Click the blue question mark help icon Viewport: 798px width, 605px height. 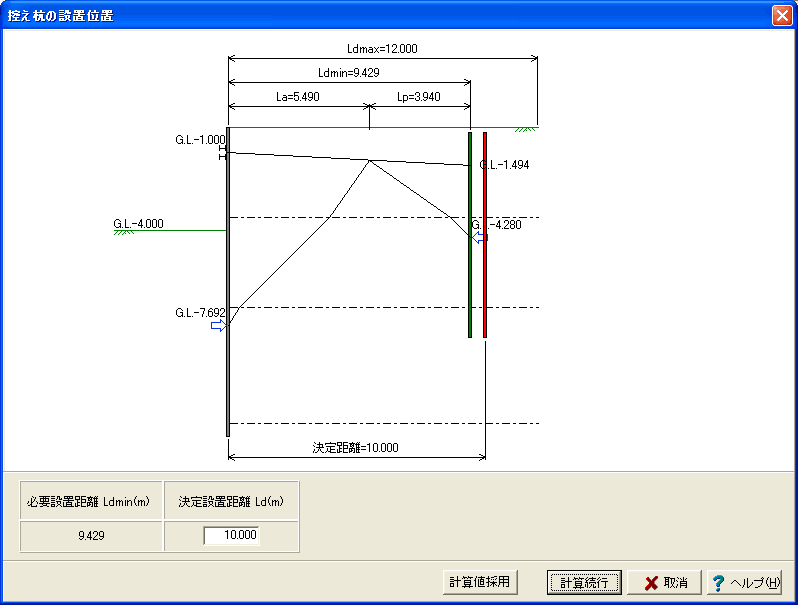click(x=718, y=583)
